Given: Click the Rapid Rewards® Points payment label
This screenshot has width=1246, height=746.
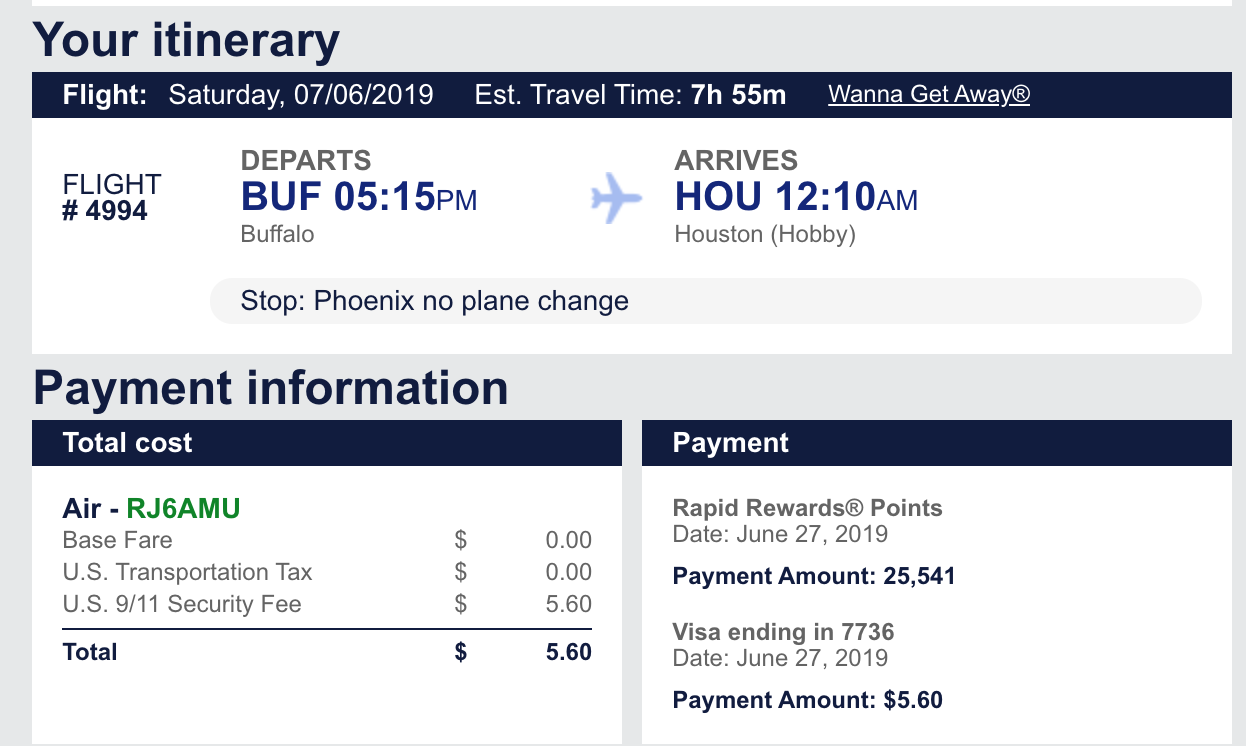Looking at the screenshot, I should coord(807,508).
